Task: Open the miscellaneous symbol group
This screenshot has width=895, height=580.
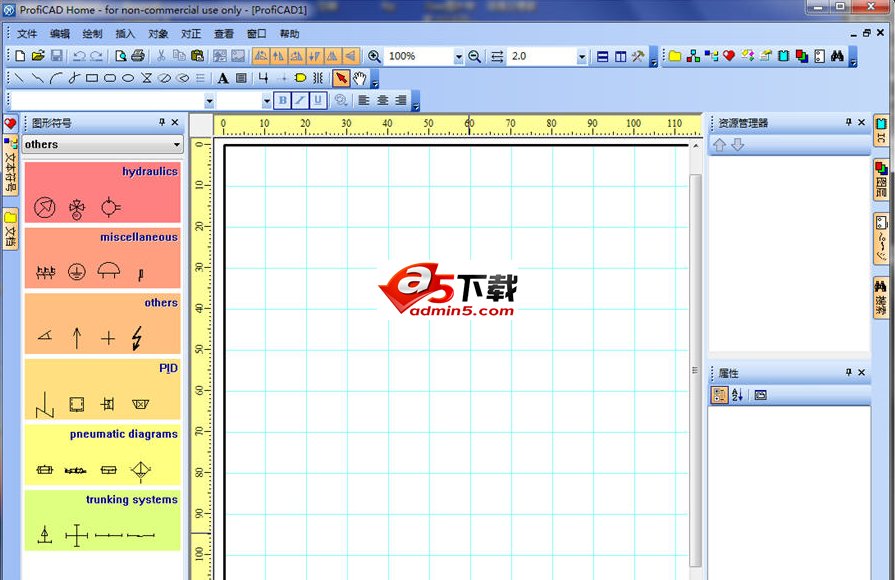Action: pos(103,258)
